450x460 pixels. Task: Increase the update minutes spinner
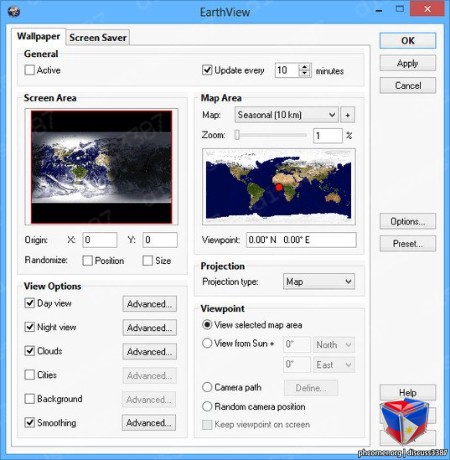coord(304,67)
